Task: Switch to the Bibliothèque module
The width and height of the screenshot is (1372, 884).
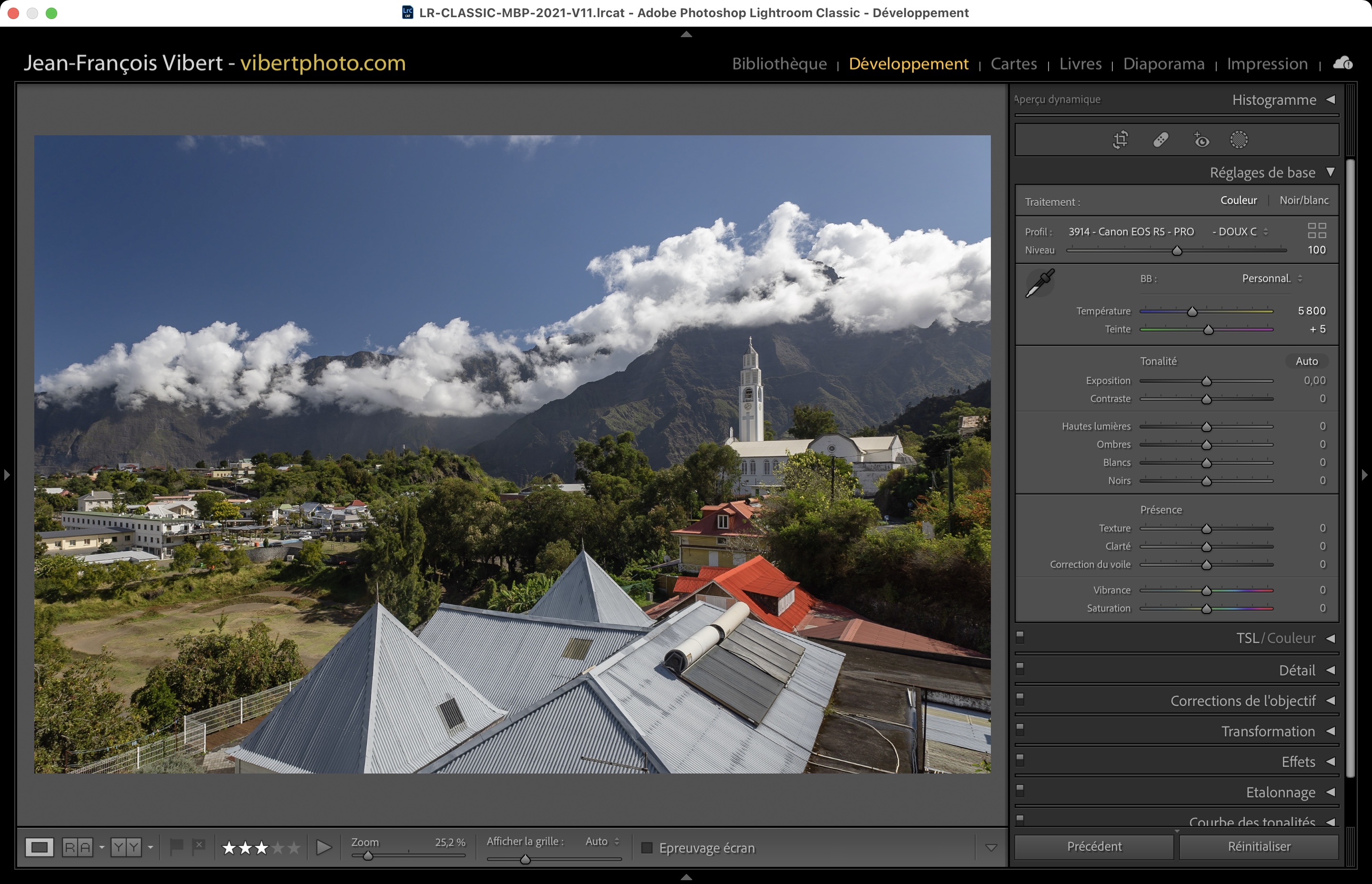Action: click(779, 64)
